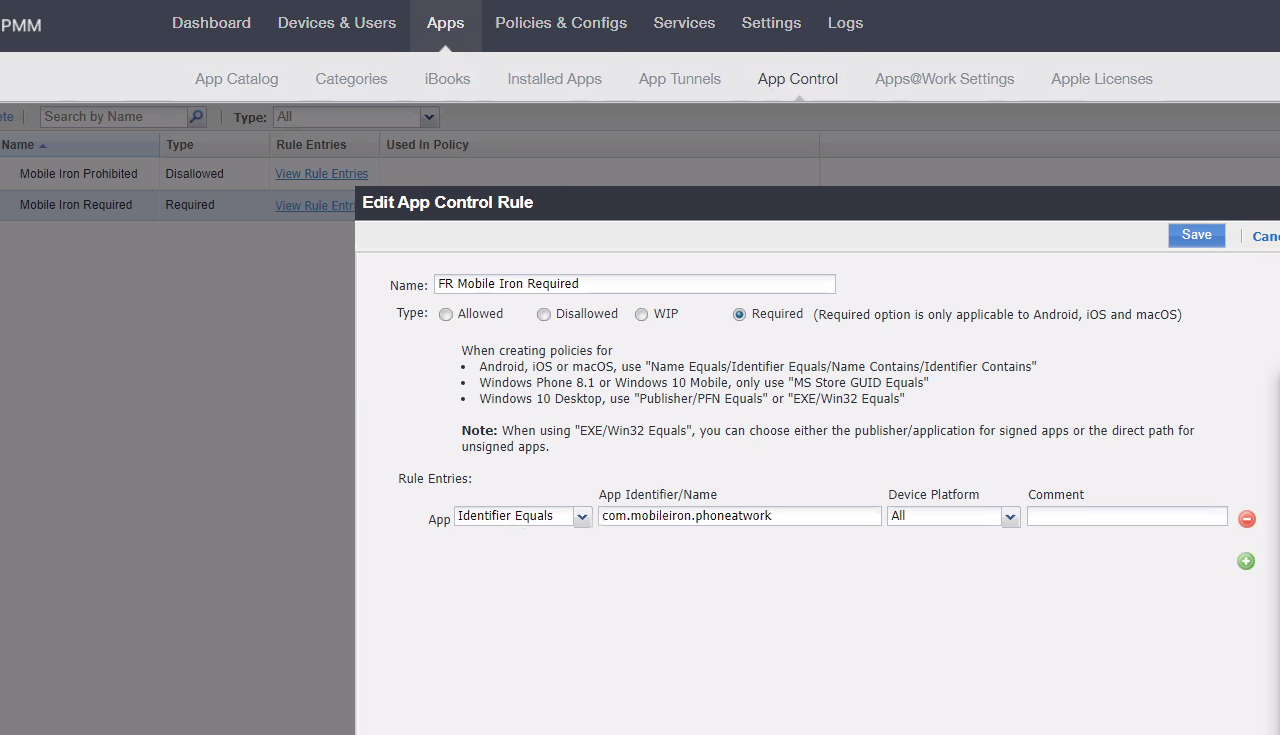Select the Disallowed rule type
Image resolution: width=1280 pixels, height=735 pixels.
tap(543, 314)
